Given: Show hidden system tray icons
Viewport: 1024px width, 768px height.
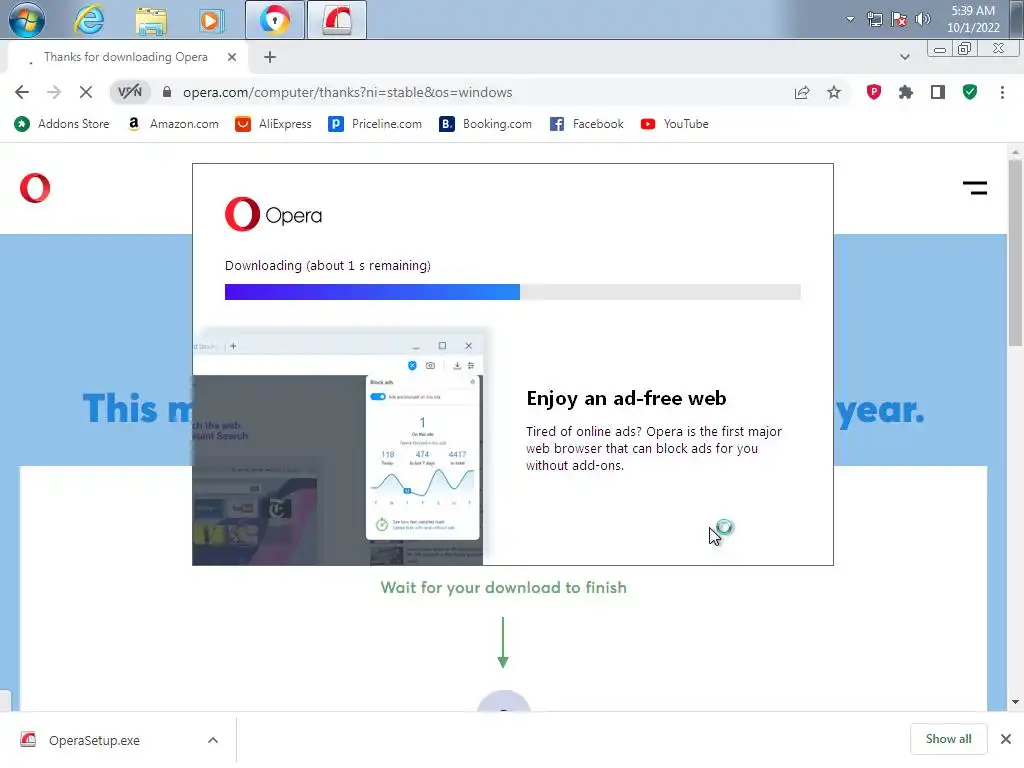Looking at the screenshot, I should click(850, 19).
